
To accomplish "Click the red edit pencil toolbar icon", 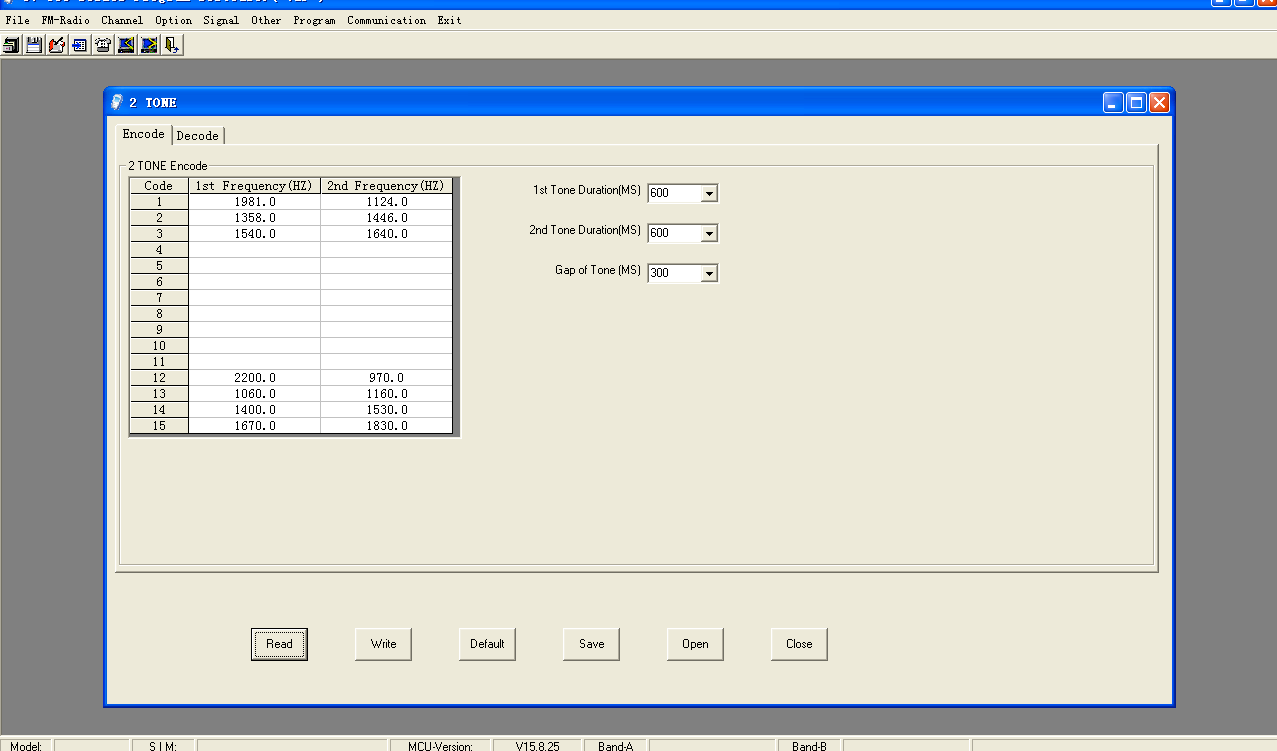I will point(57,45).
